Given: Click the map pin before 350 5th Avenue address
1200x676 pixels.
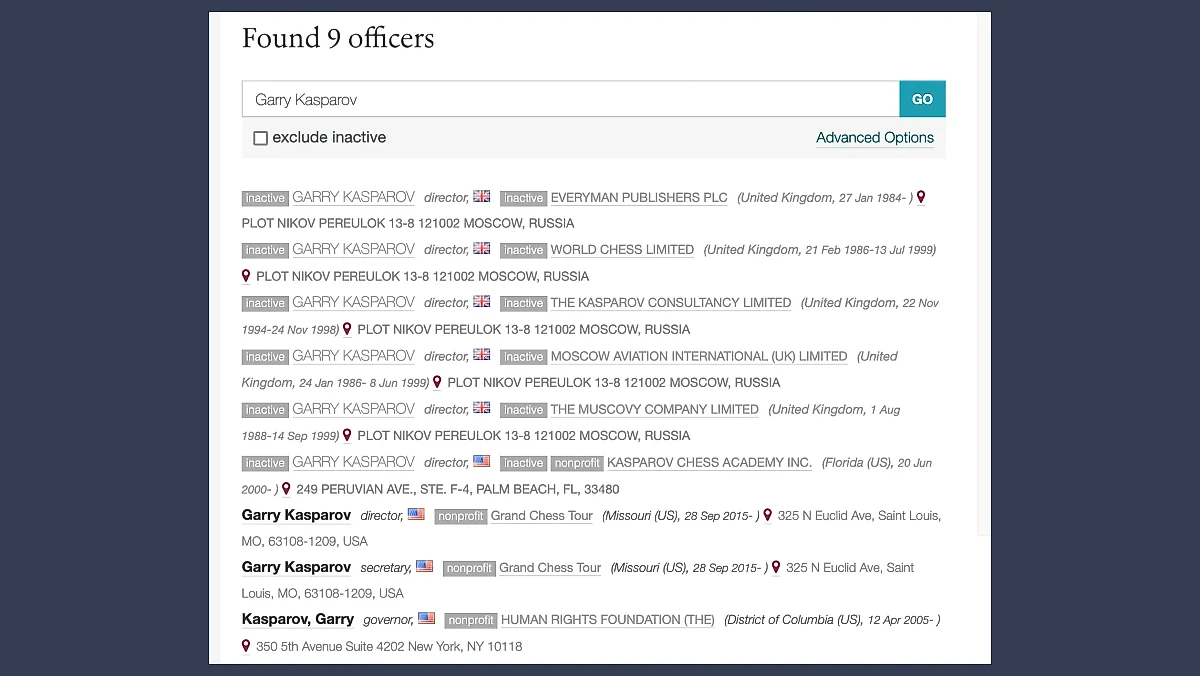Looking at the screenshot, I should [x=246, y=646].
